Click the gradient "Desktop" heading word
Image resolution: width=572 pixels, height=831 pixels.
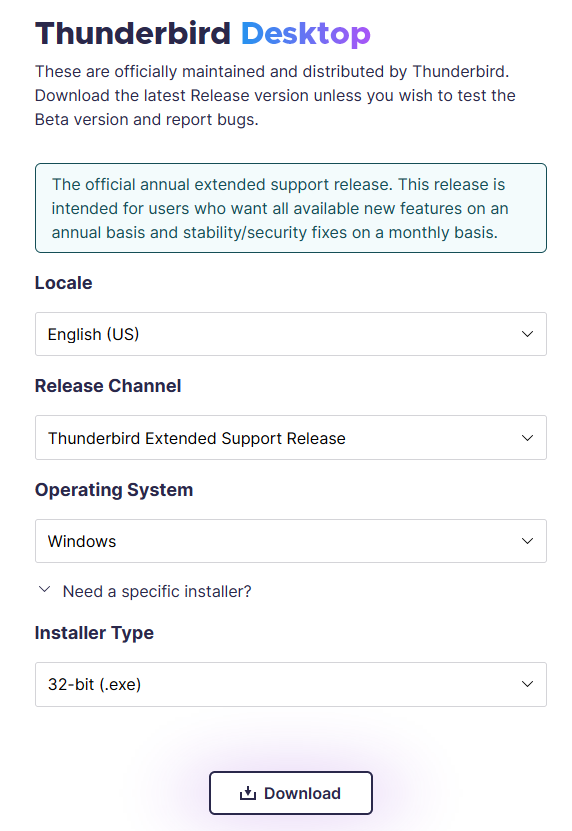click(305, 34)
